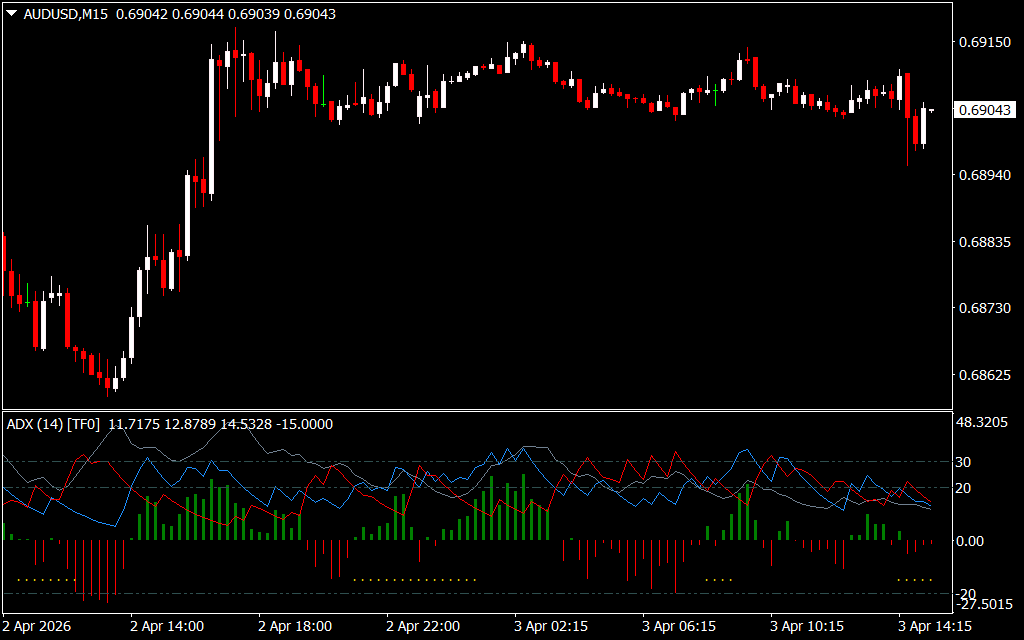The height and width of the screenshot is (640, 1024).
Task: Click the current price tag 0.69043
Action: click(x=984, y=110)
